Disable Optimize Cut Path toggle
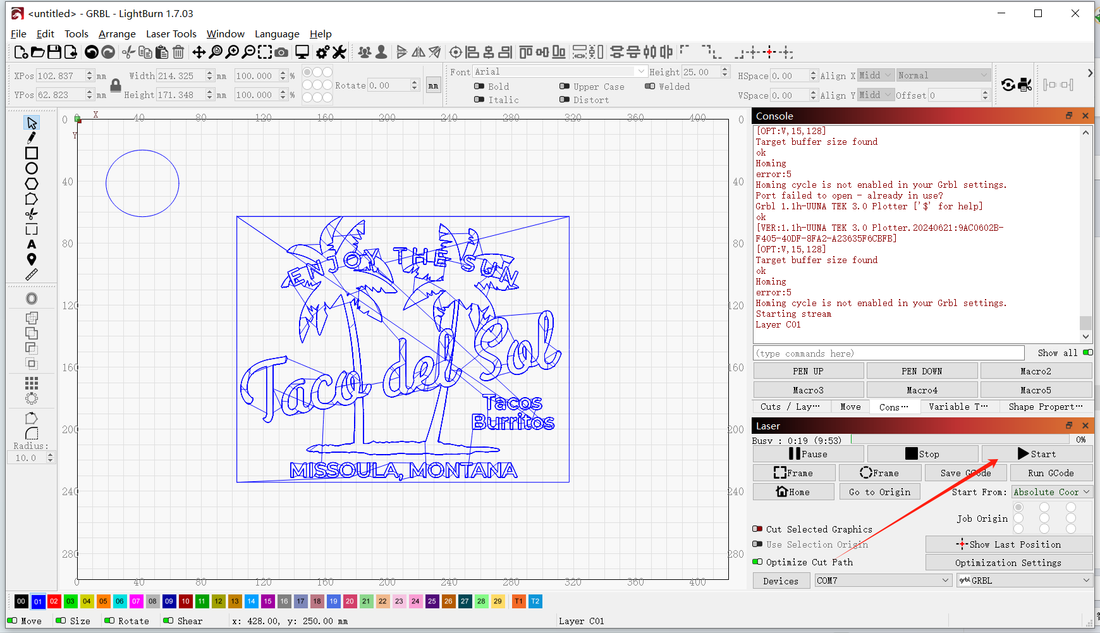The height and width of the screenshot is (633, 1100). 757,562
